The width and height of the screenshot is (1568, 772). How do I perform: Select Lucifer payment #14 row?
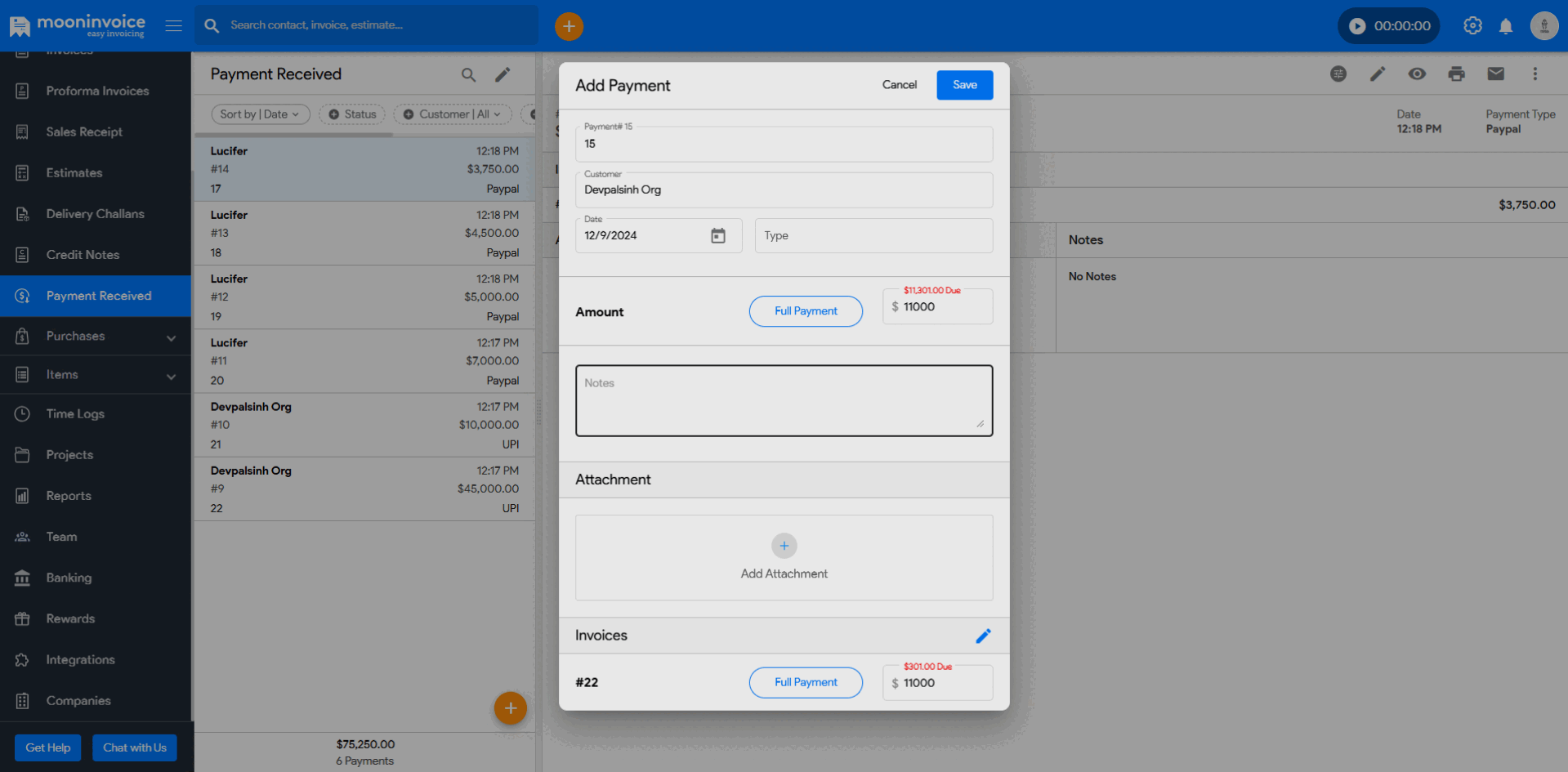(364, 170)
